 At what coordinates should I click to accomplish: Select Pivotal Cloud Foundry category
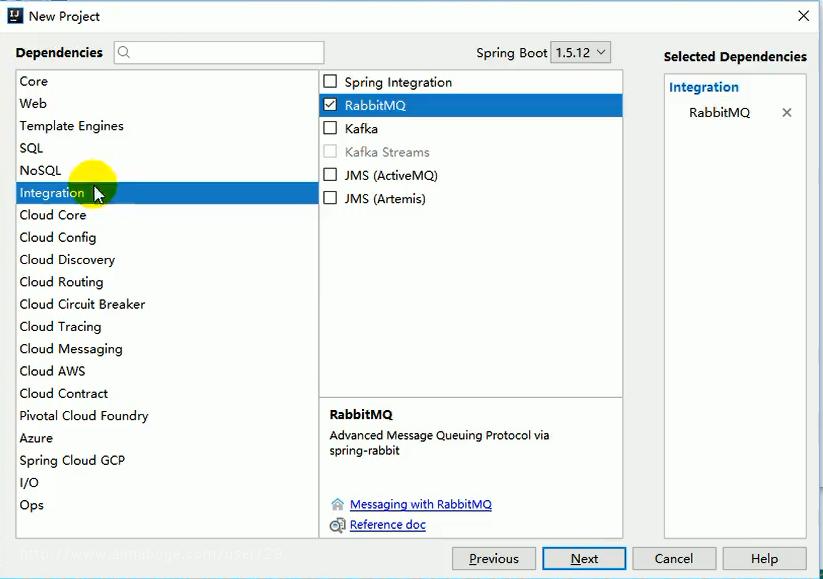(x=167, y=416)
